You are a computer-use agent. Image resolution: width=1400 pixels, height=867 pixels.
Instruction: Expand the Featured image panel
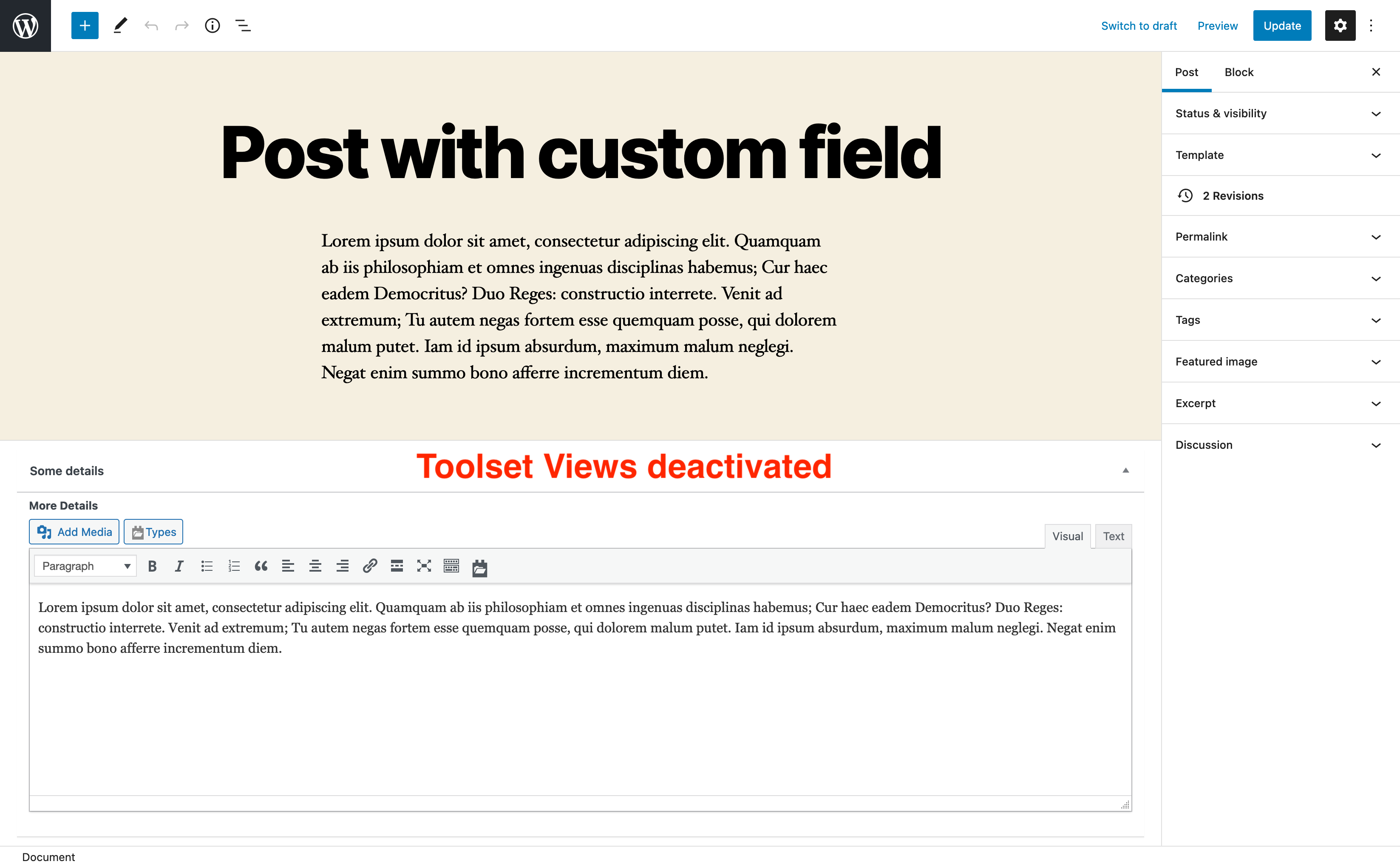1281,362
